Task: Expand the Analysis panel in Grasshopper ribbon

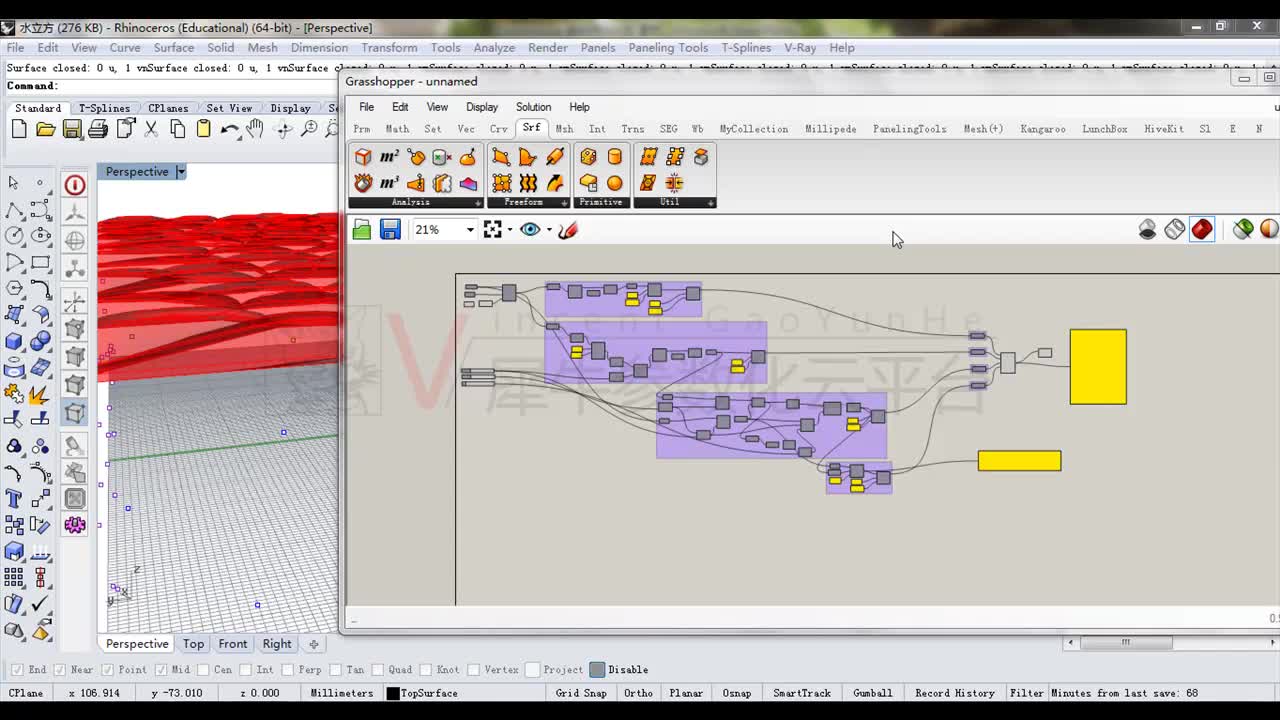Action: coord(479,203)
